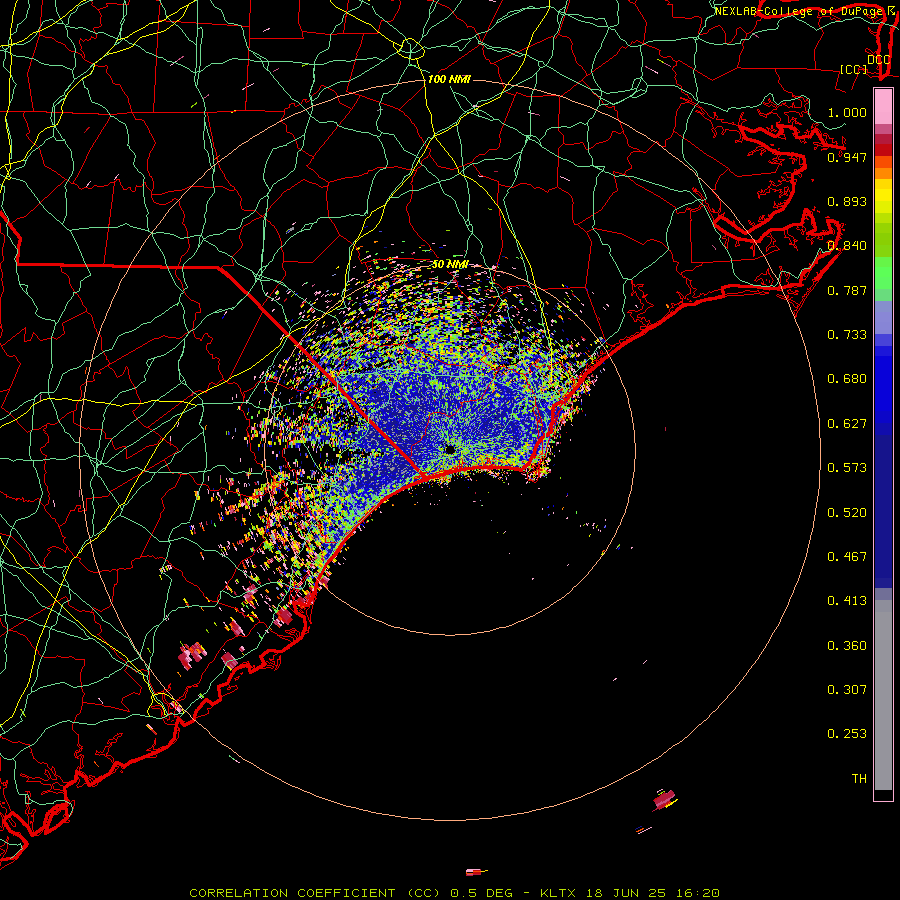Screen dimensions: 900x900
Task: Select the 0.467 legend value
Action: pyautogui.click(x=847, y=556)
